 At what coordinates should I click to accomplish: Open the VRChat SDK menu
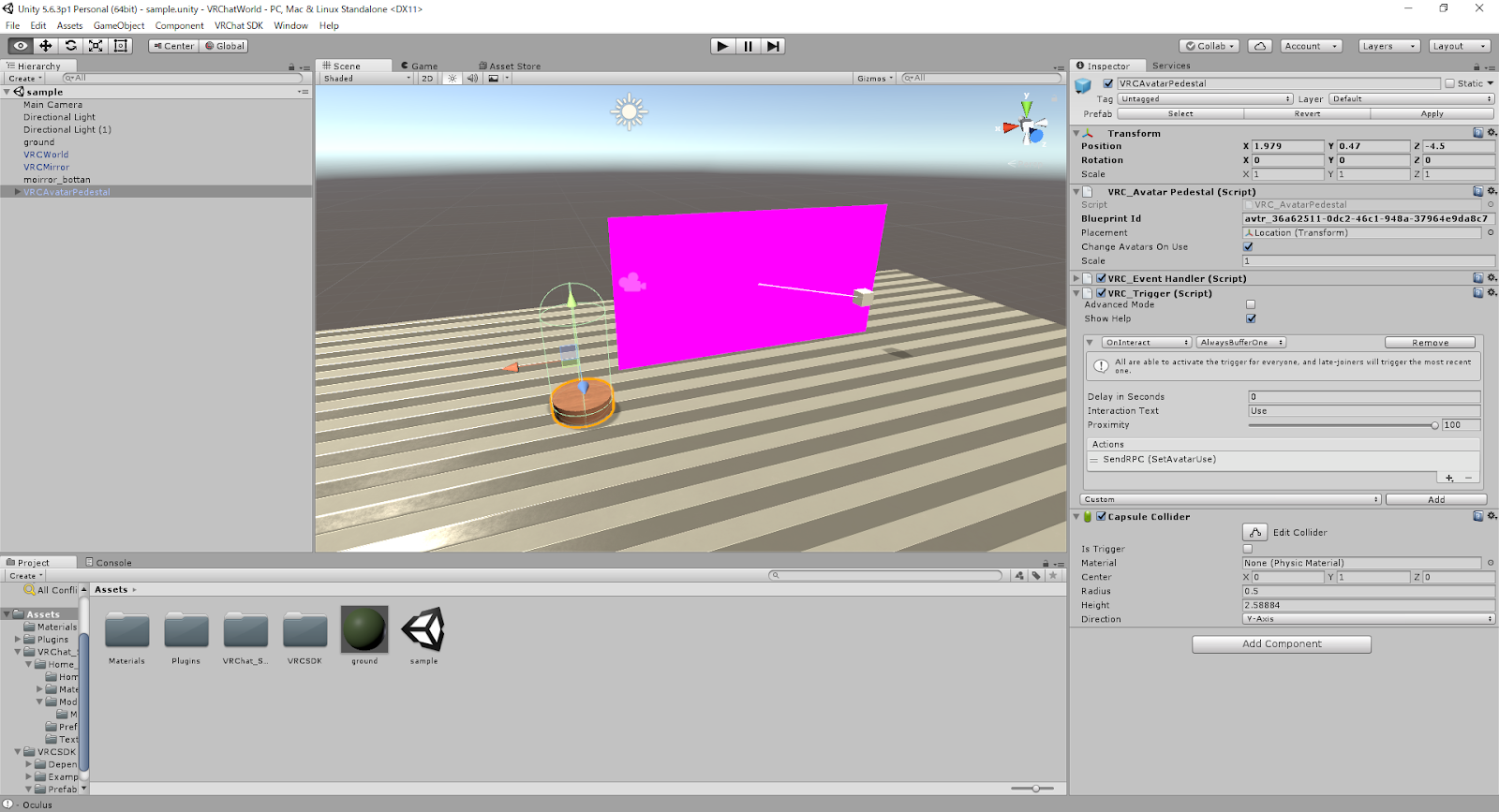tap(239, 25)
